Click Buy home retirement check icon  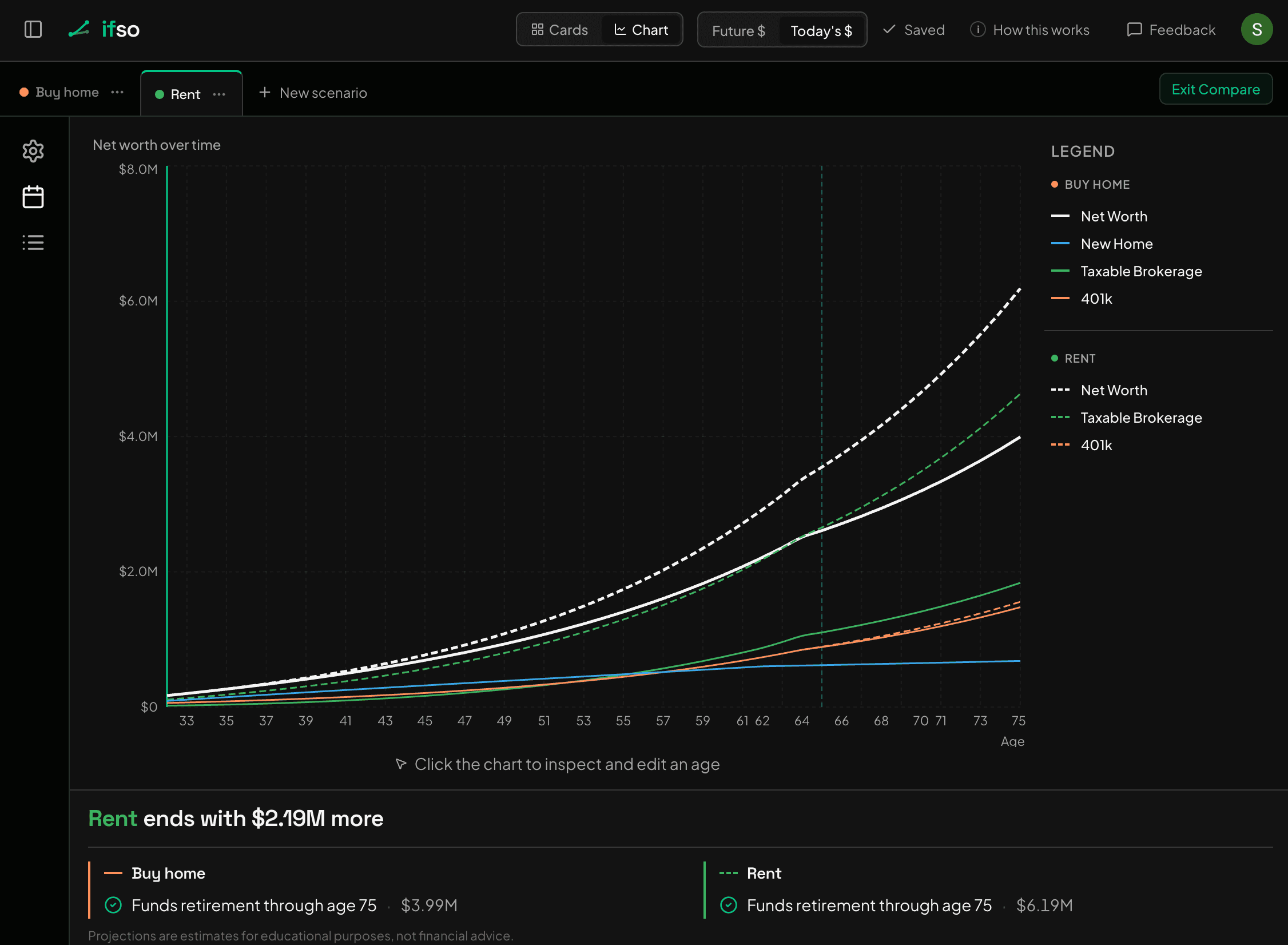(113, 905)
